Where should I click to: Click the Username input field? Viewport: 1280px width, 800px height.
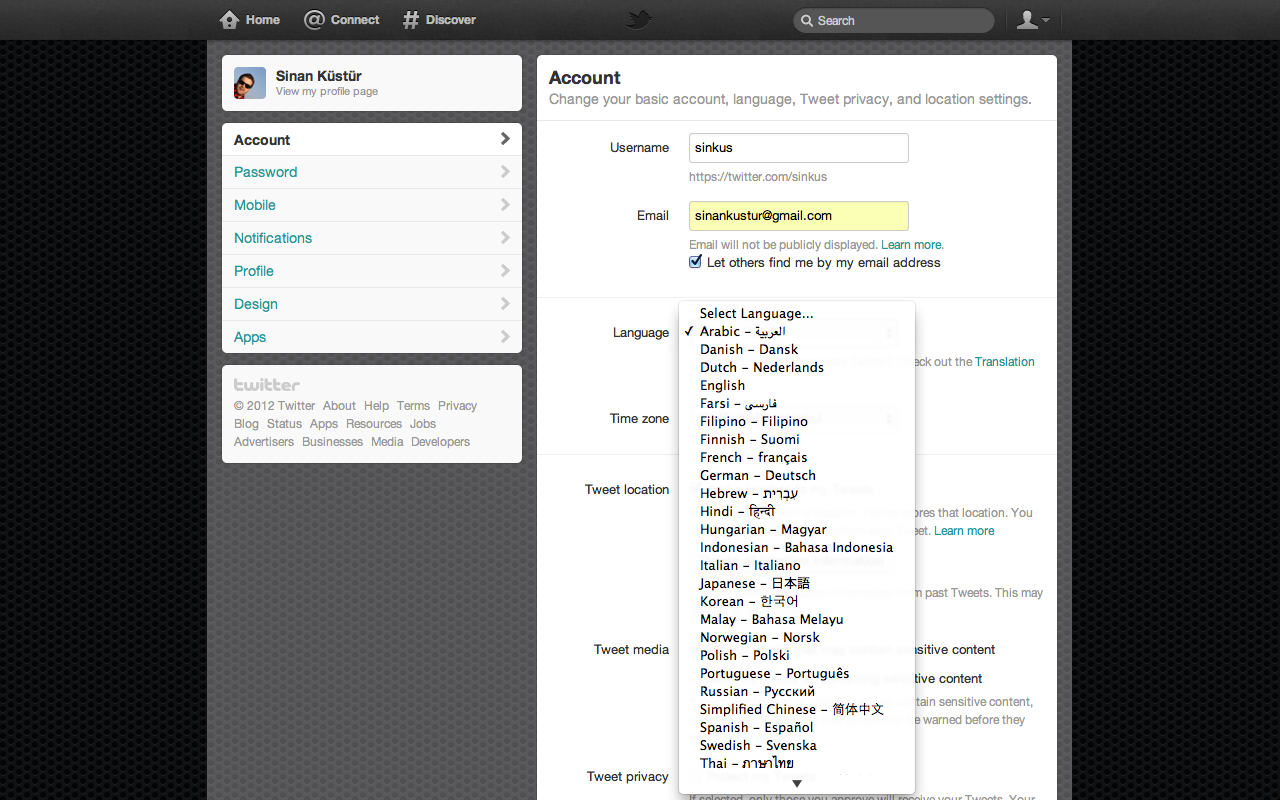[798, 148]
